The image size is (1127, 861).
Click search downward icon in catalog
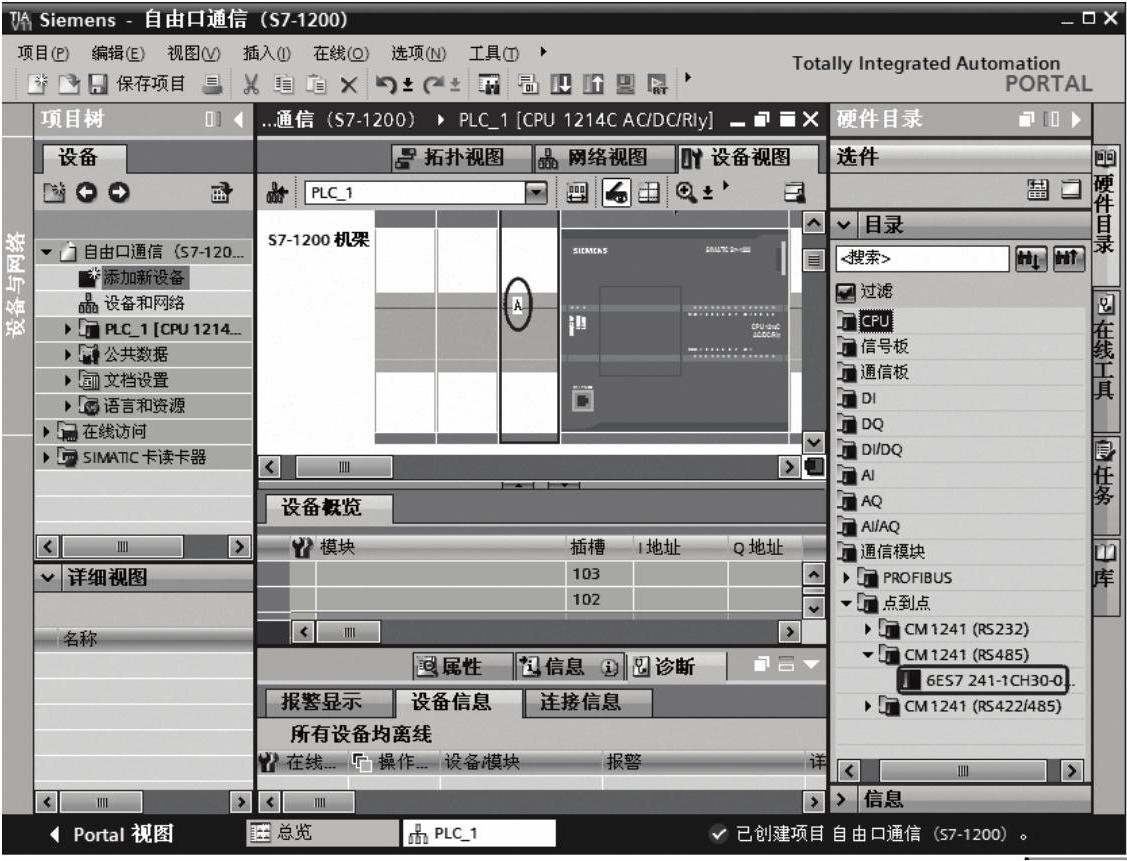pyautogui.click(x=1031, y=258)
